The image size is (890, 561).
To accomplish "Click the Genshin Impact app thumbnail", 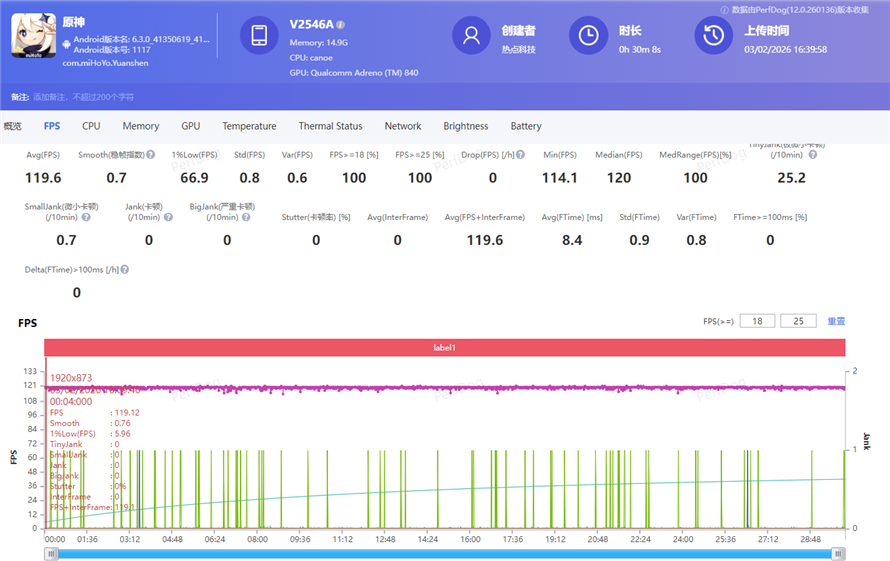I will [35, 36].
